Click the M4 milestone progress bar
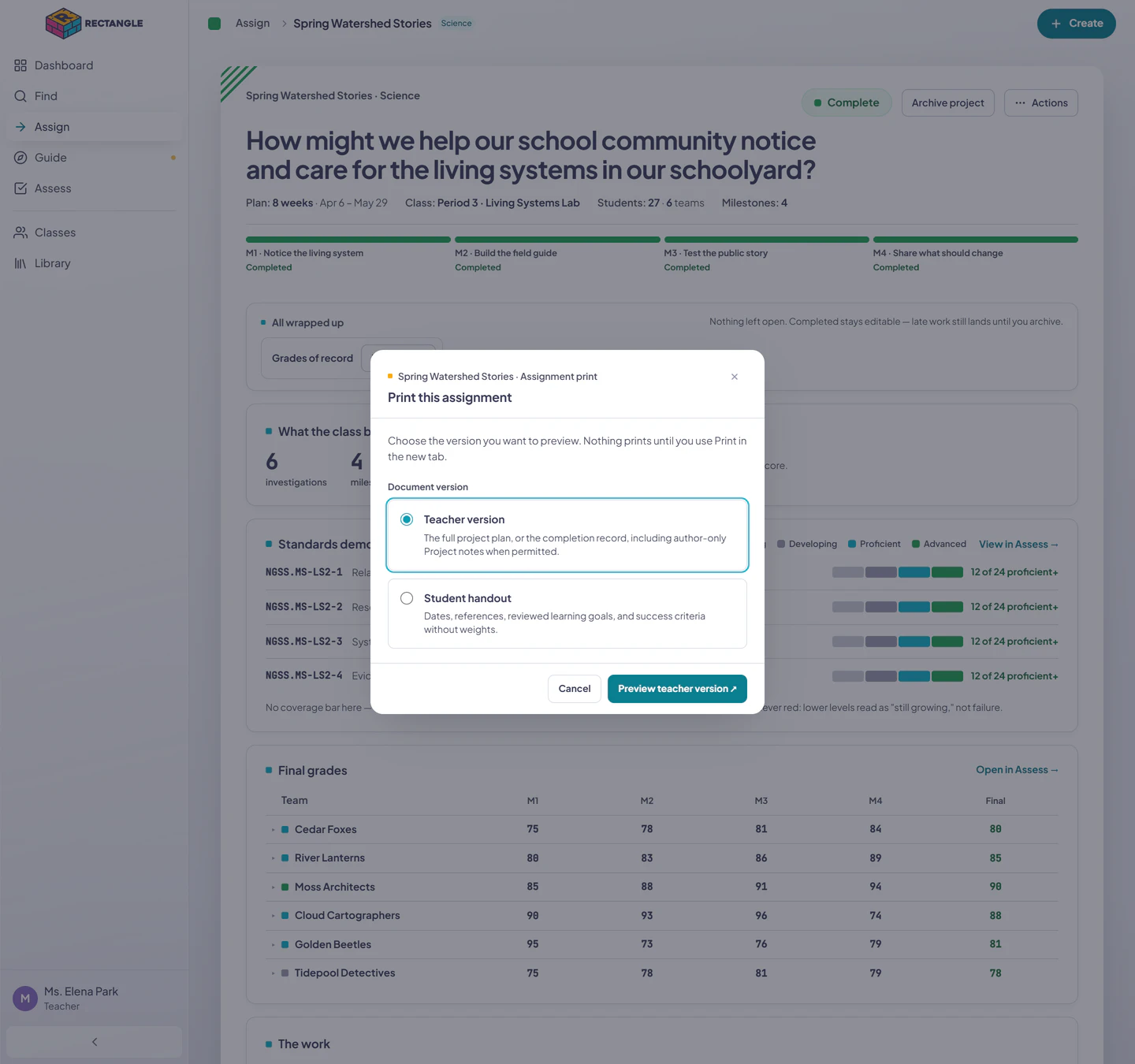Viewport: 1135px width, 1064px height. (976, 240)
